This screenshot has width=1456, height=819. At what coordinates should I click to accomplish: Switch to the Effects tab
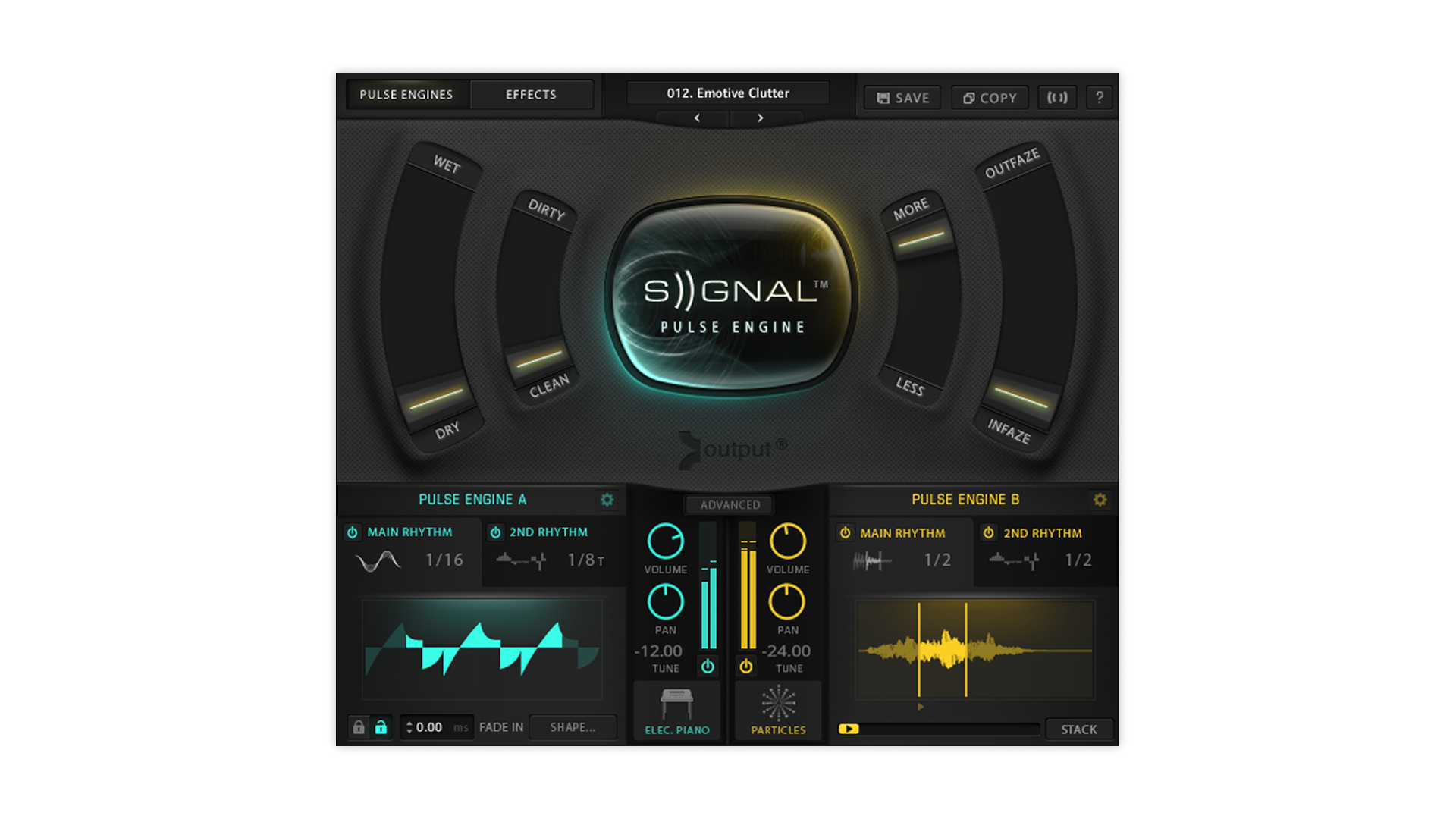point(531,95)
